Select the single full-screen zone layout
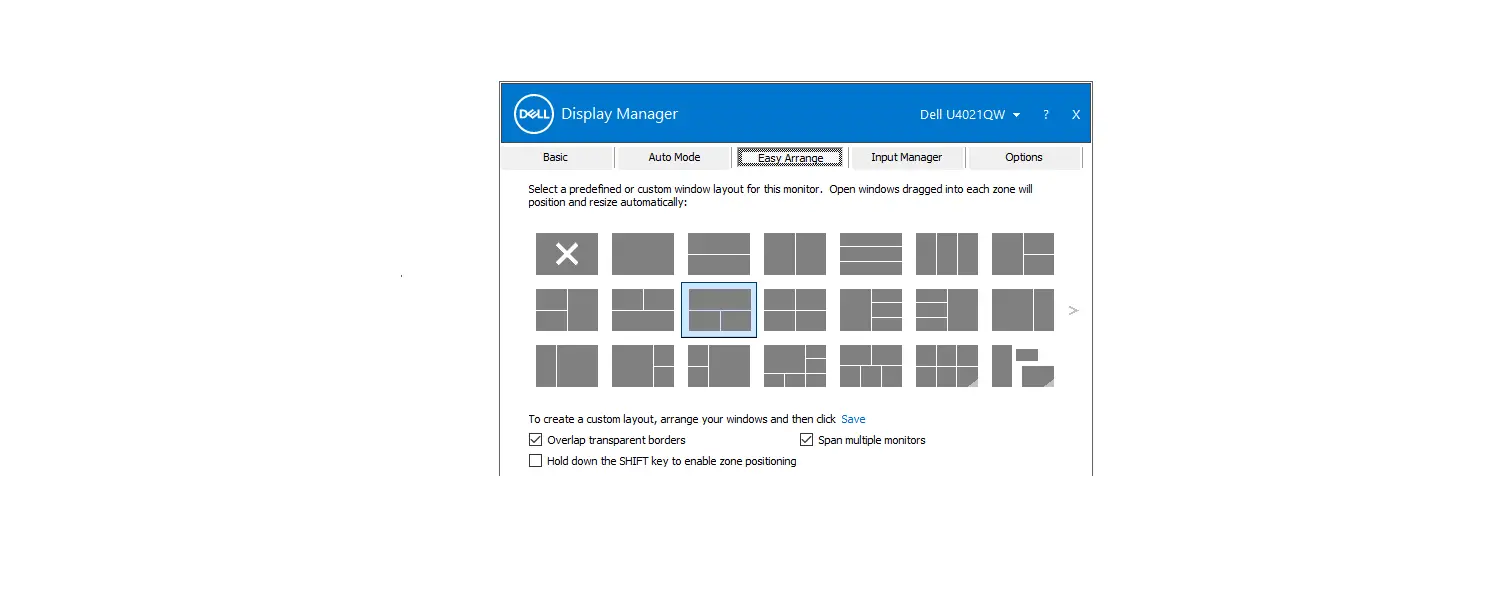This screenshot has height=609, width=1491. [642, 254]
